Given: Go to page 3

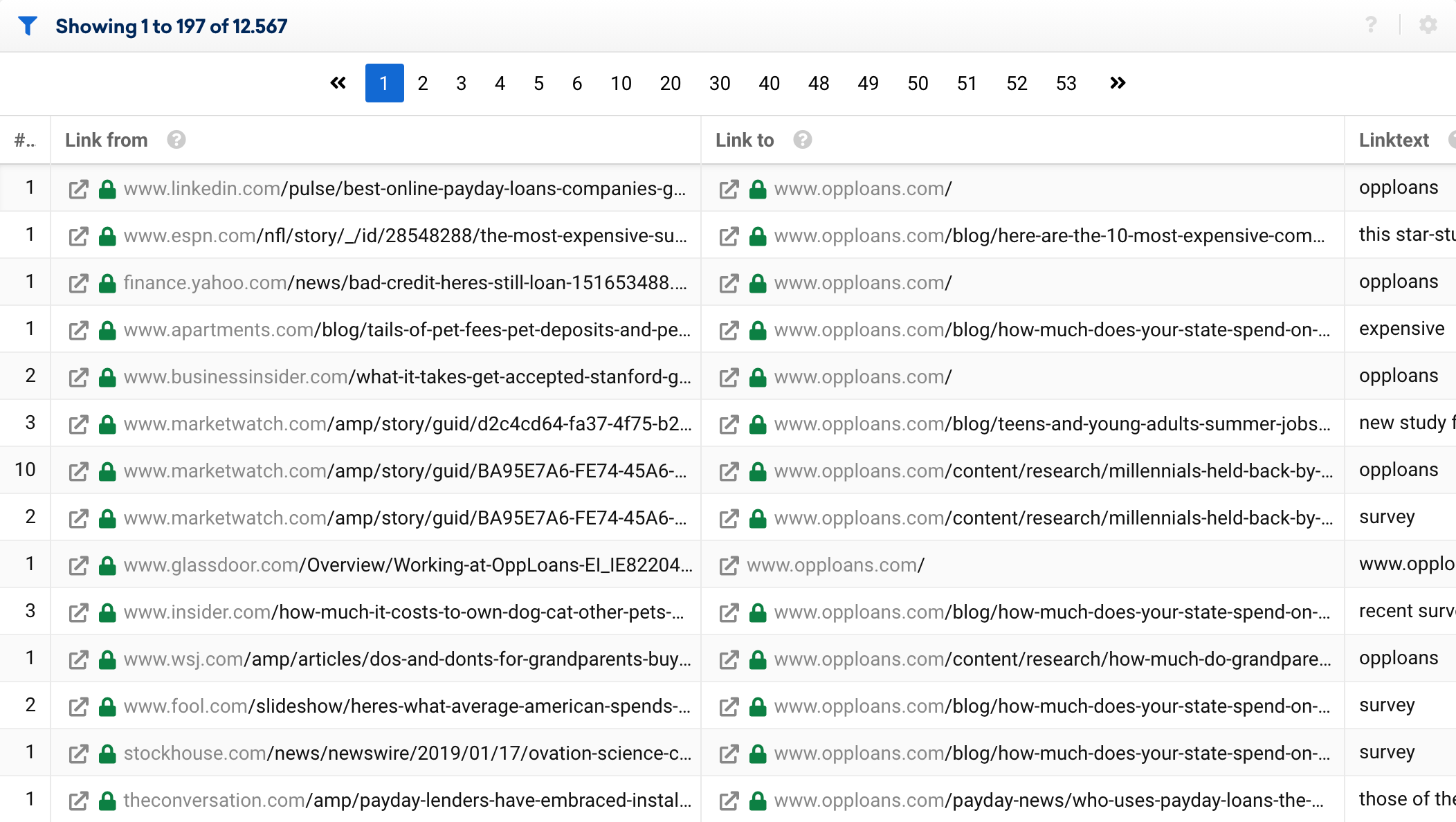Looking at the screenshot, I should pyautogui.click(x=462, y=83).
